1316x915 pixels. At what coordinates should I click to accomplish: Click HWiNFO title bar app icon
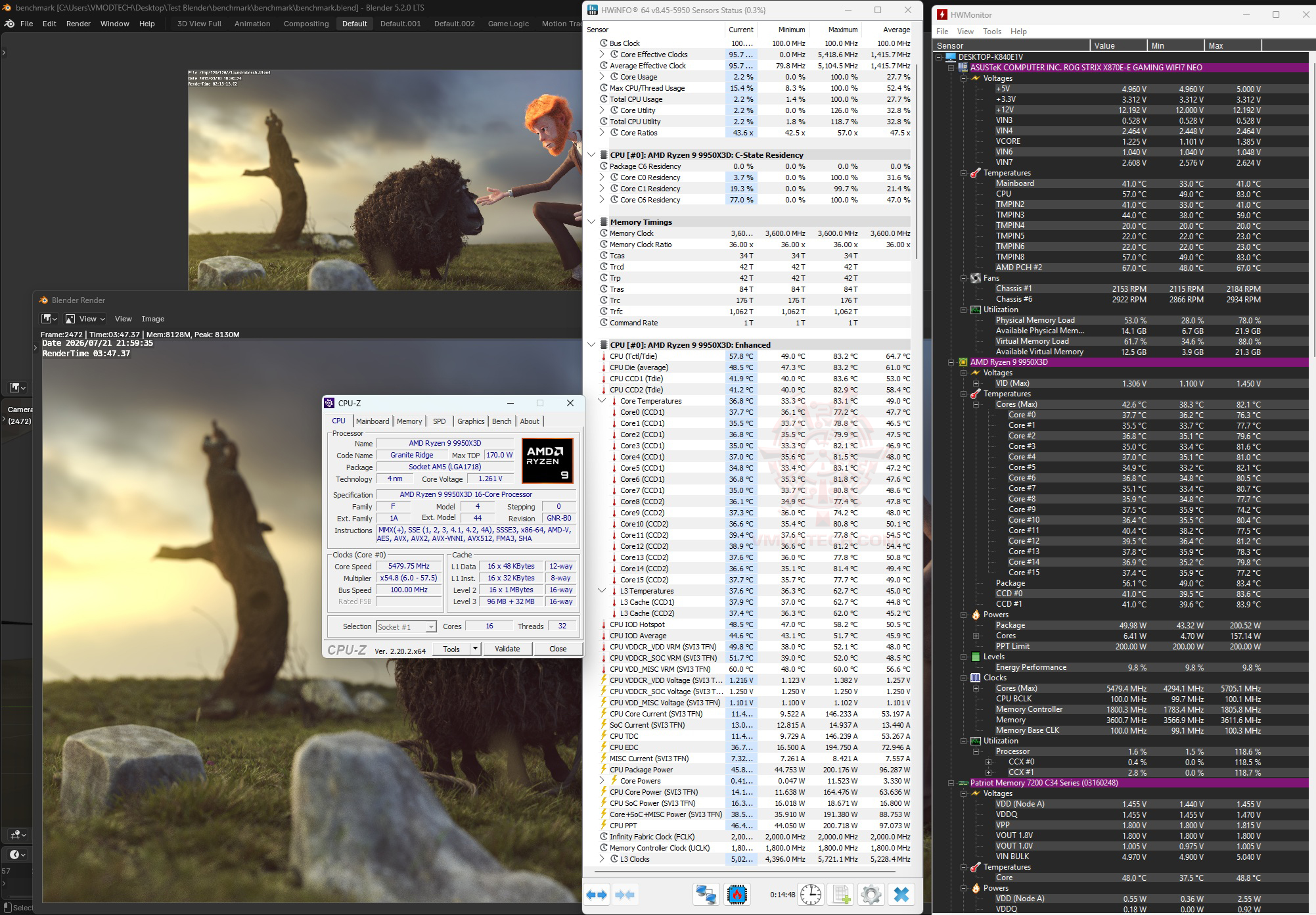[x=592, y=10]
